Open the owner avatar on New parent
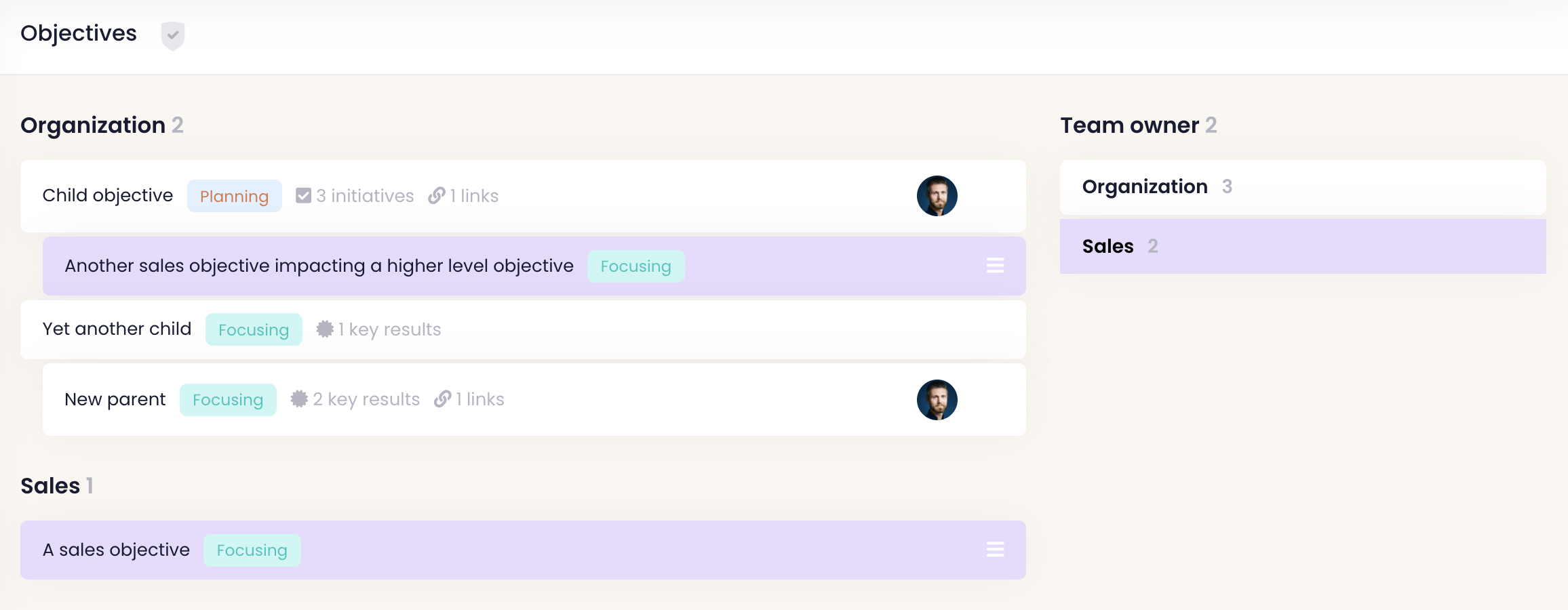1568x610 pixels. coord(937,400)
